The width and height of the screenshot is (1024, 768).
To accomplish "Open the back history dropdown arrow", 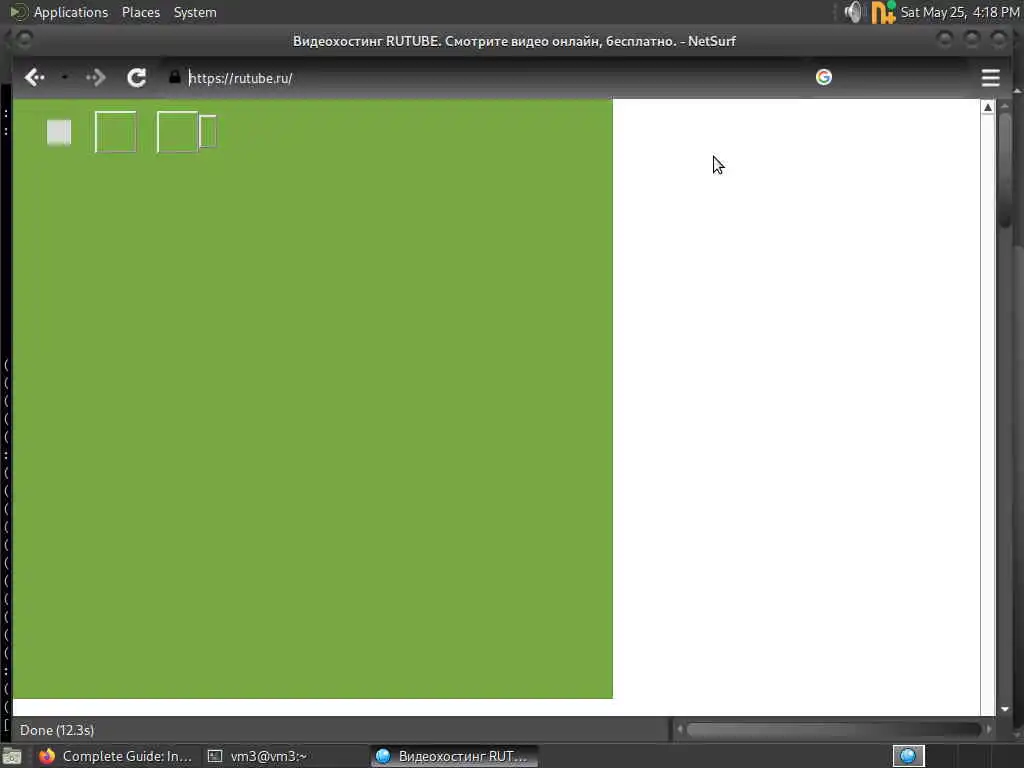I will pyautogui.click(x=65, y=78).
